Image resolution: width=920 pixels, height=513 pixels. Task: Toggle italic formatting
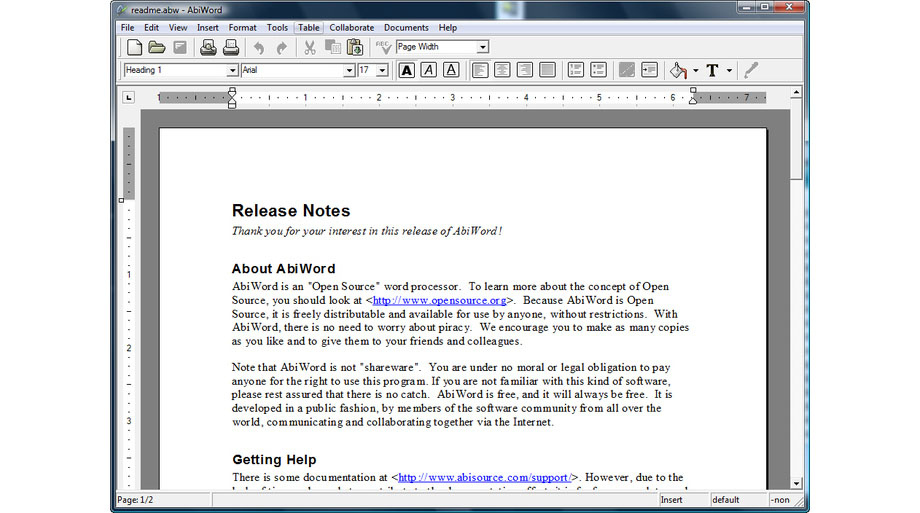429,70
